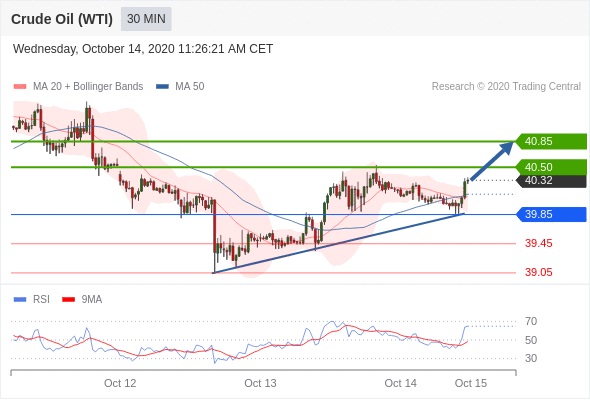590x400 pixels.
Task: Click the 40.32 current price tag
Action: (x=552, y=181)
